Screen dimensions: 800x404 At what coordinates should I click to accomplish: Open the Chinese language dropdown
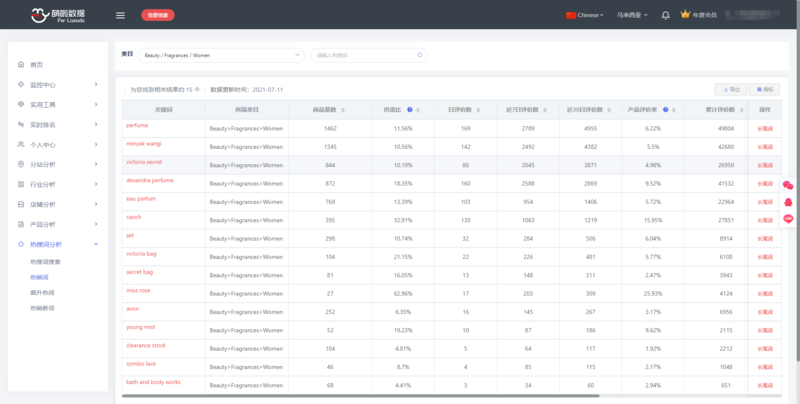585,15
